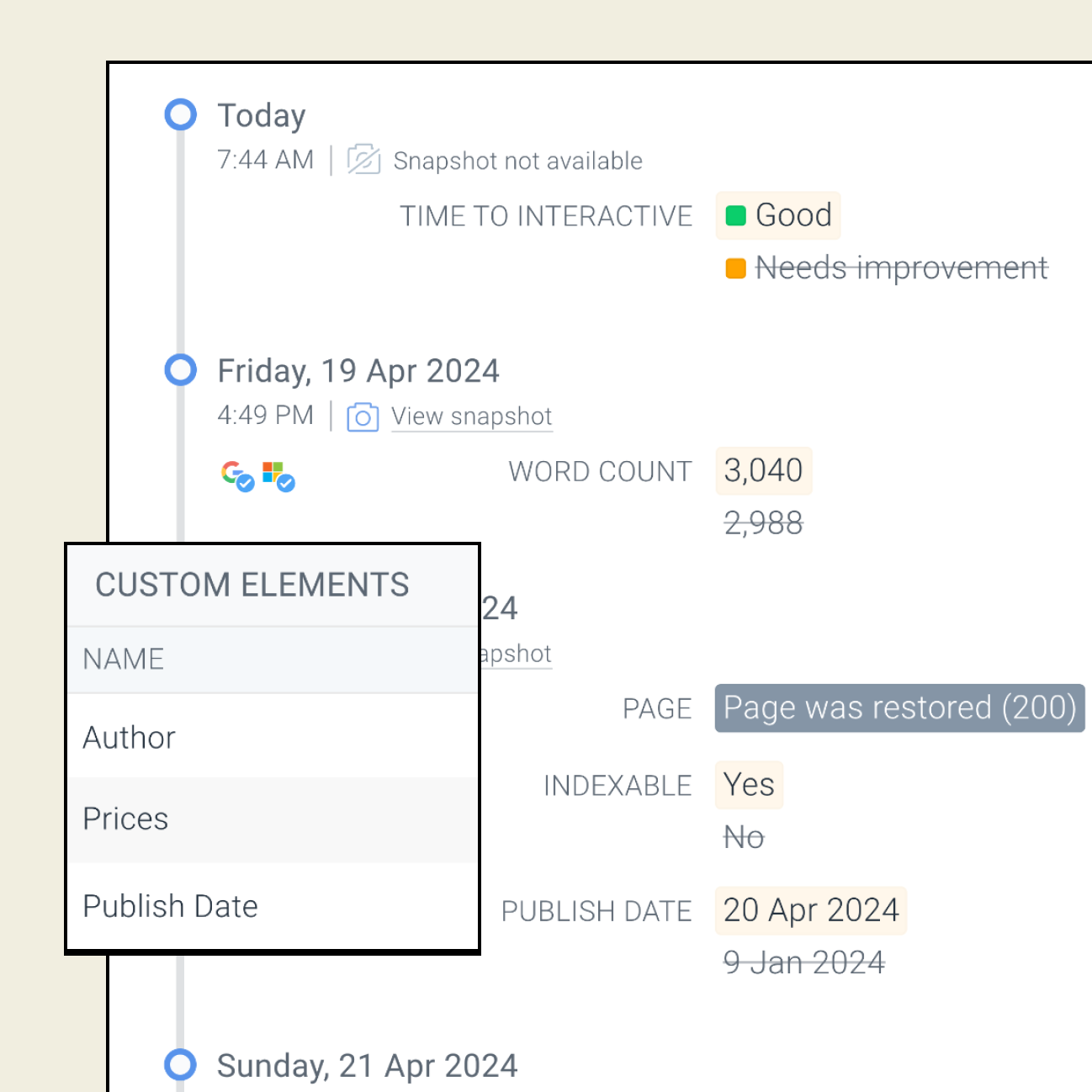The image size is (1092, 1092).
Task: Click the 20 Apr 2024 publish date value
Action: tap(811, 910)
